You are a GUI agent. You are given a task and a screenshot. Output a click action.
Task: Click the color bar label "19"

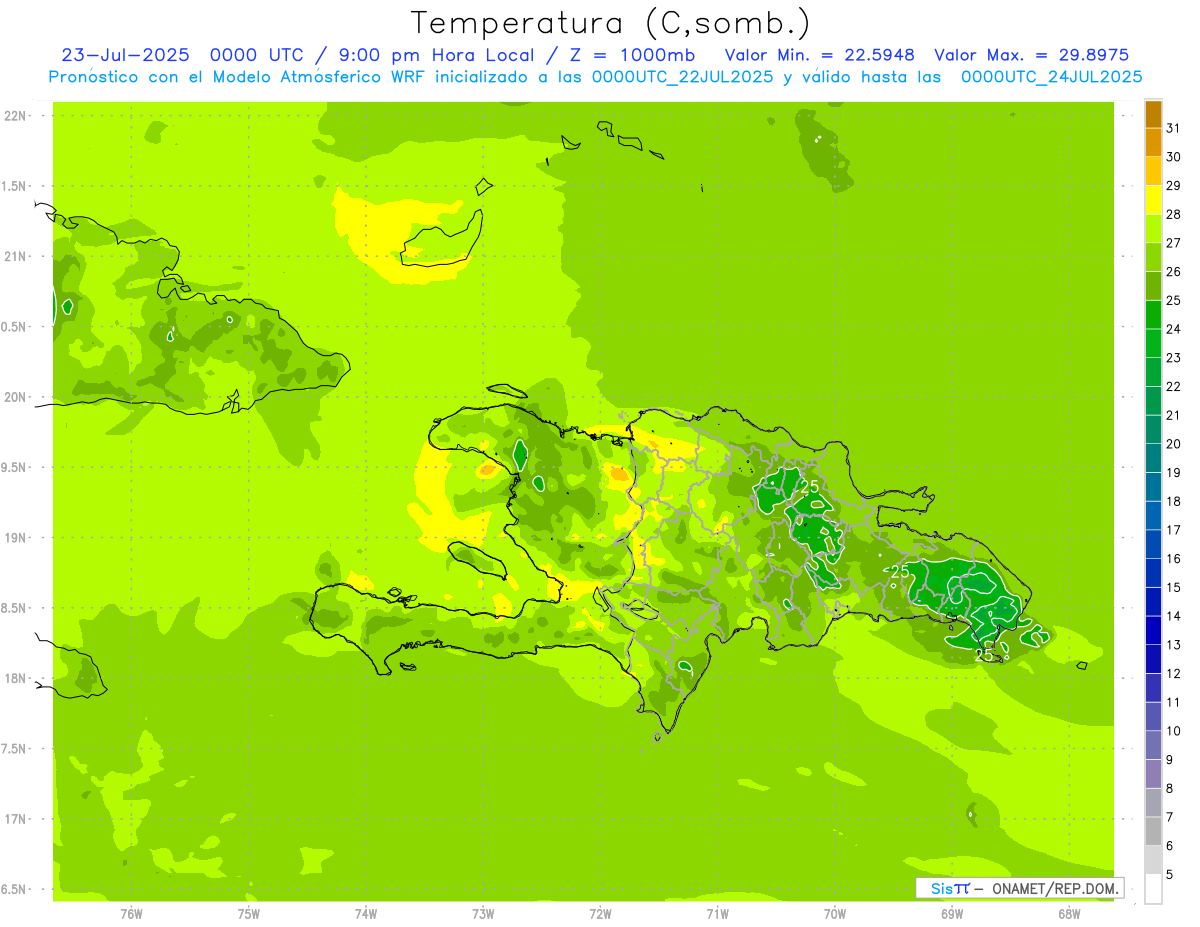coord(1174,472)
